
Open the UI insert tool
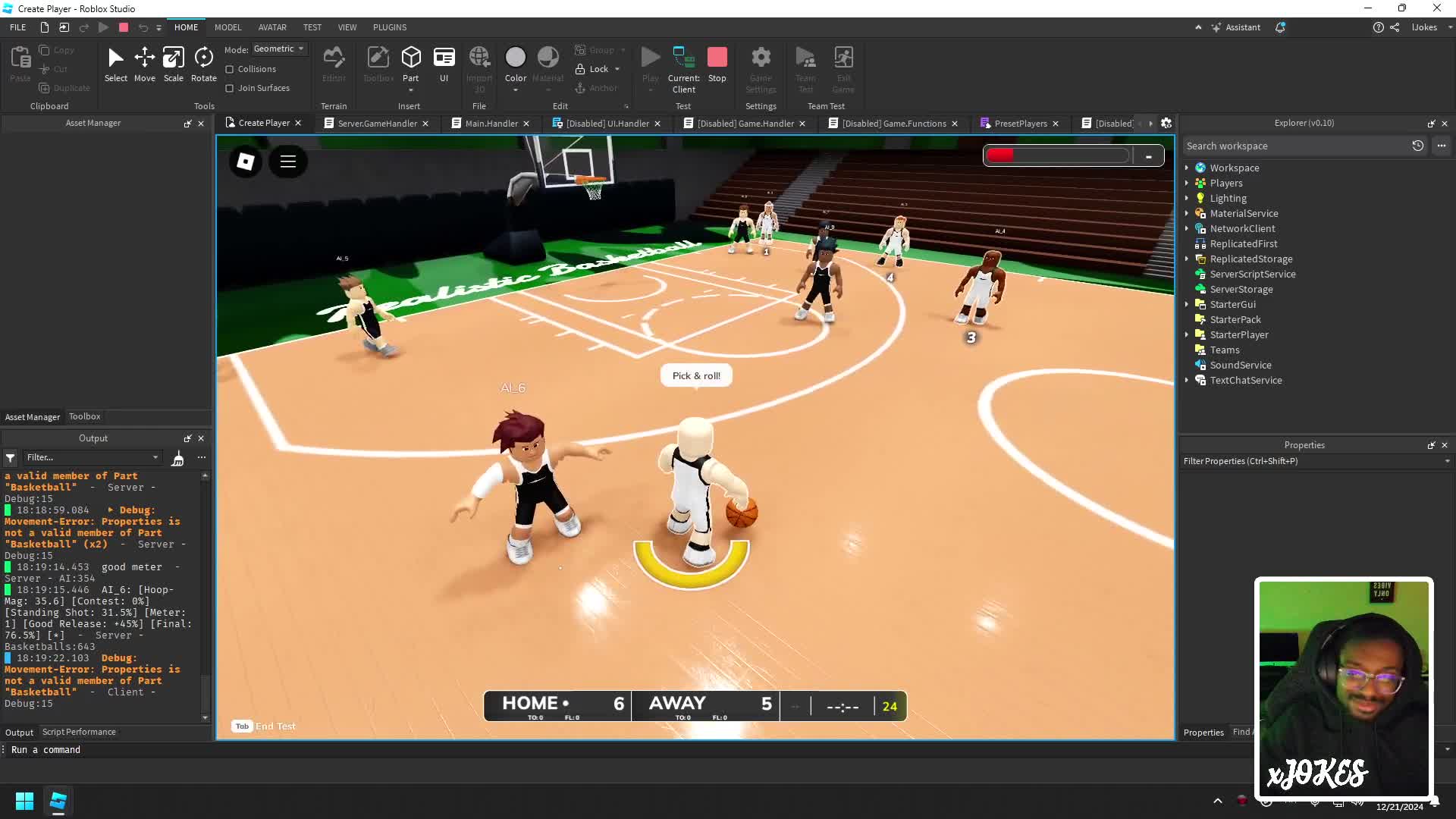[444, 64]
